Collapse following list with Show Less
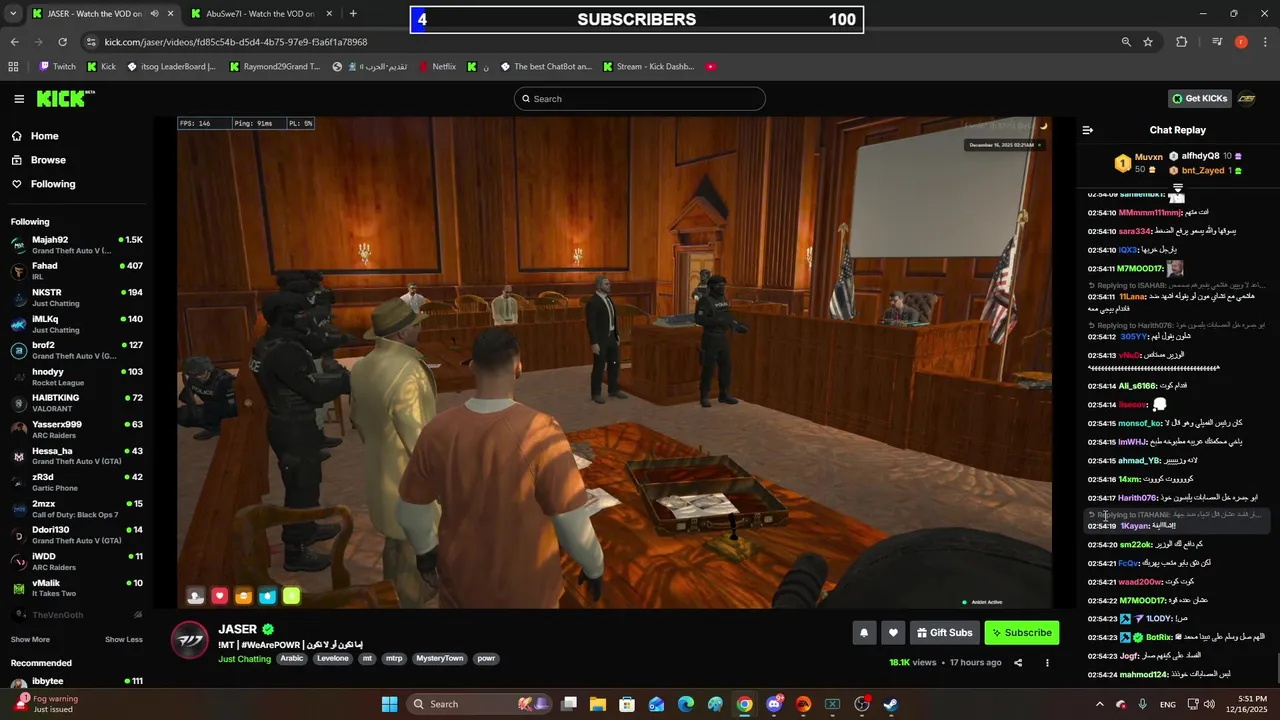The height and width of the screenshot is (720, 1280). [124, 640]
